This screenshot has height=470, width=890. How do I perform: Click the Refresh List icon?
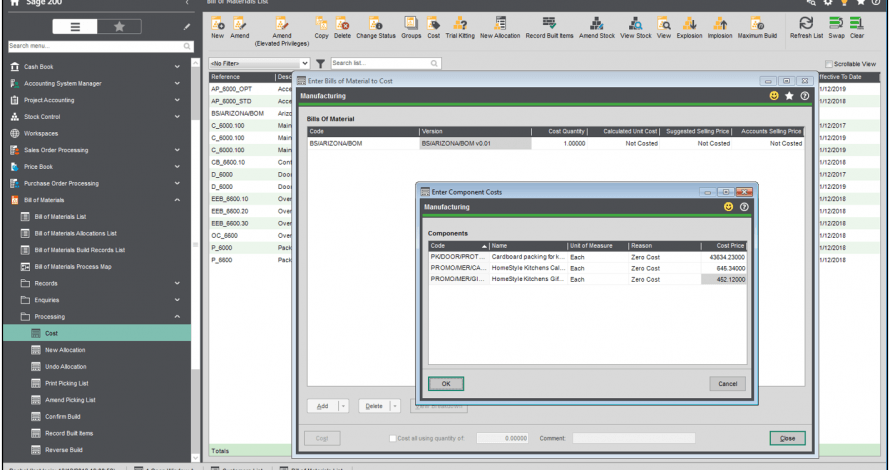[x=806, y=28]
